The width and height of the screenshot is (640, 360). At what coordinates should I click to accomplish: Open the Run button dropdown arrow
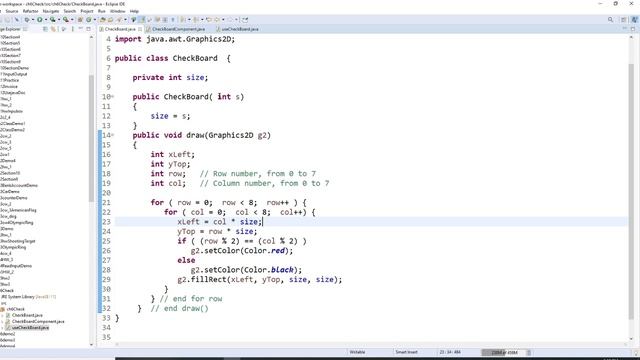pyautogui.click(x=46, y=20)
